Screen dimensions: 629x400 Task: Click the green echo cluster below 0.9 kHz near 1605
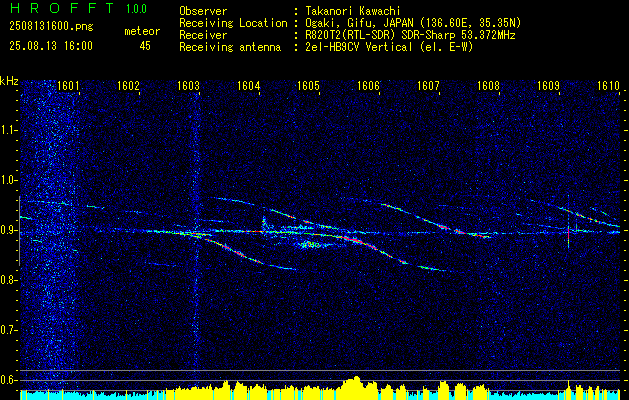pos(308,244)
